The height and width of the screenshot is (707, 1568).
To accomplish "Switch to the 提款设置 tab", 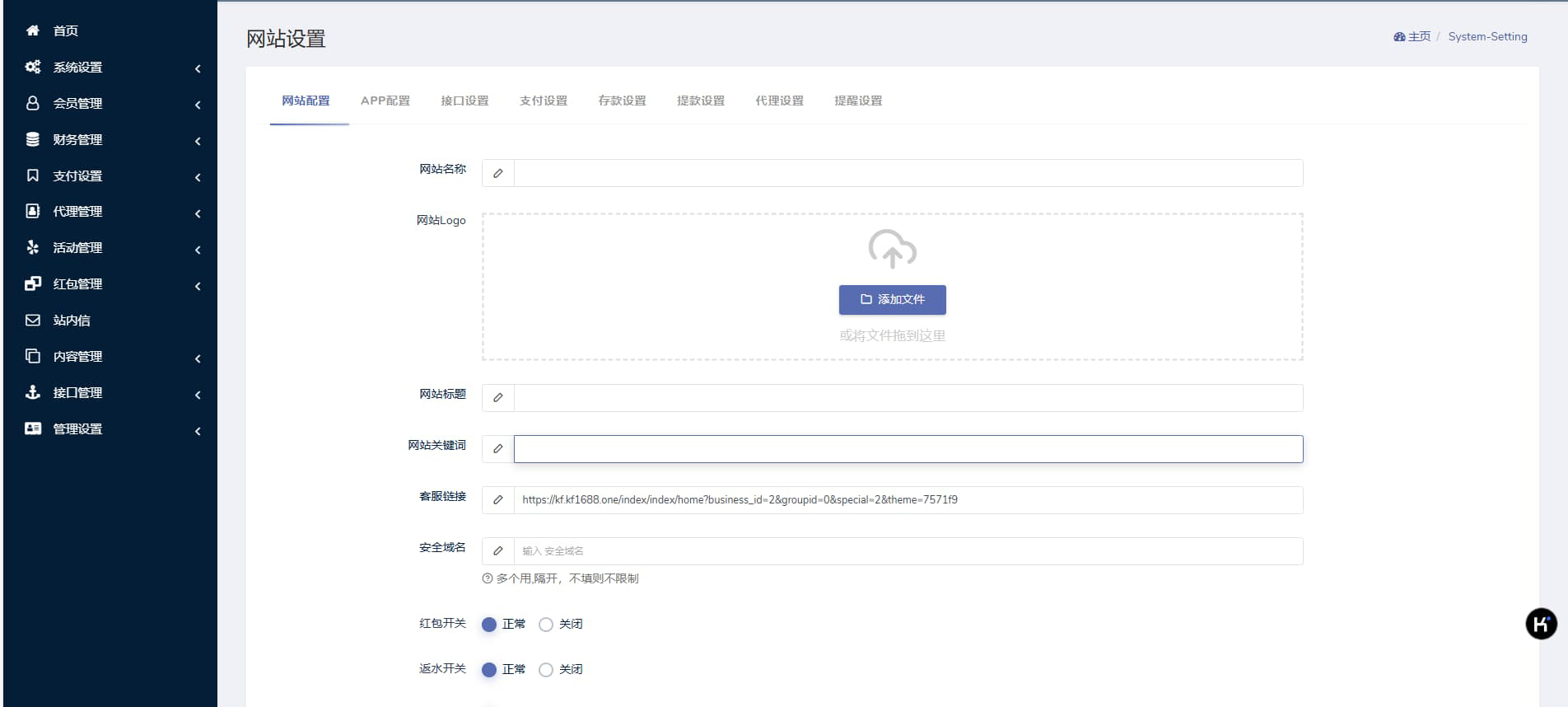I will [x=701, y=101].
